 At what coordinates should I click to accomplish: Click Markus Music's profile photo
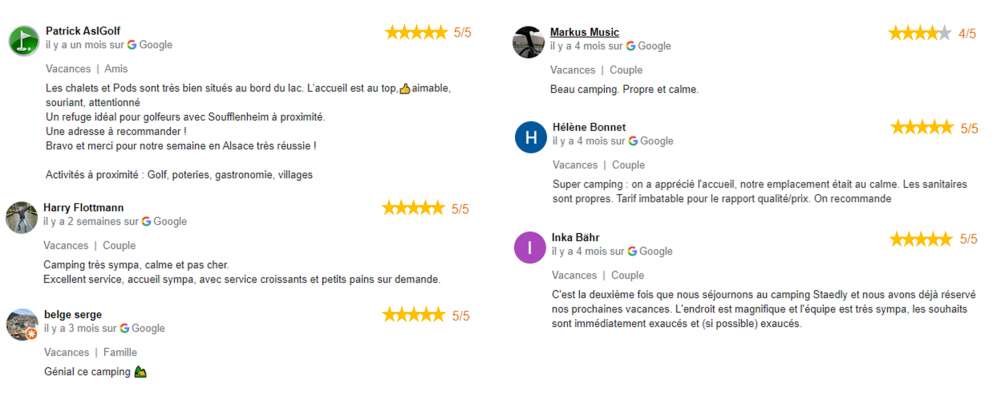pos(528,41)
